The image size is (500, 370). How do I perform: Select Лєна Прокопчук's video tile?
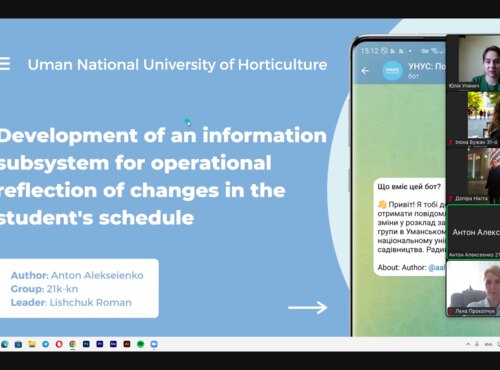(x=473, y=288)
